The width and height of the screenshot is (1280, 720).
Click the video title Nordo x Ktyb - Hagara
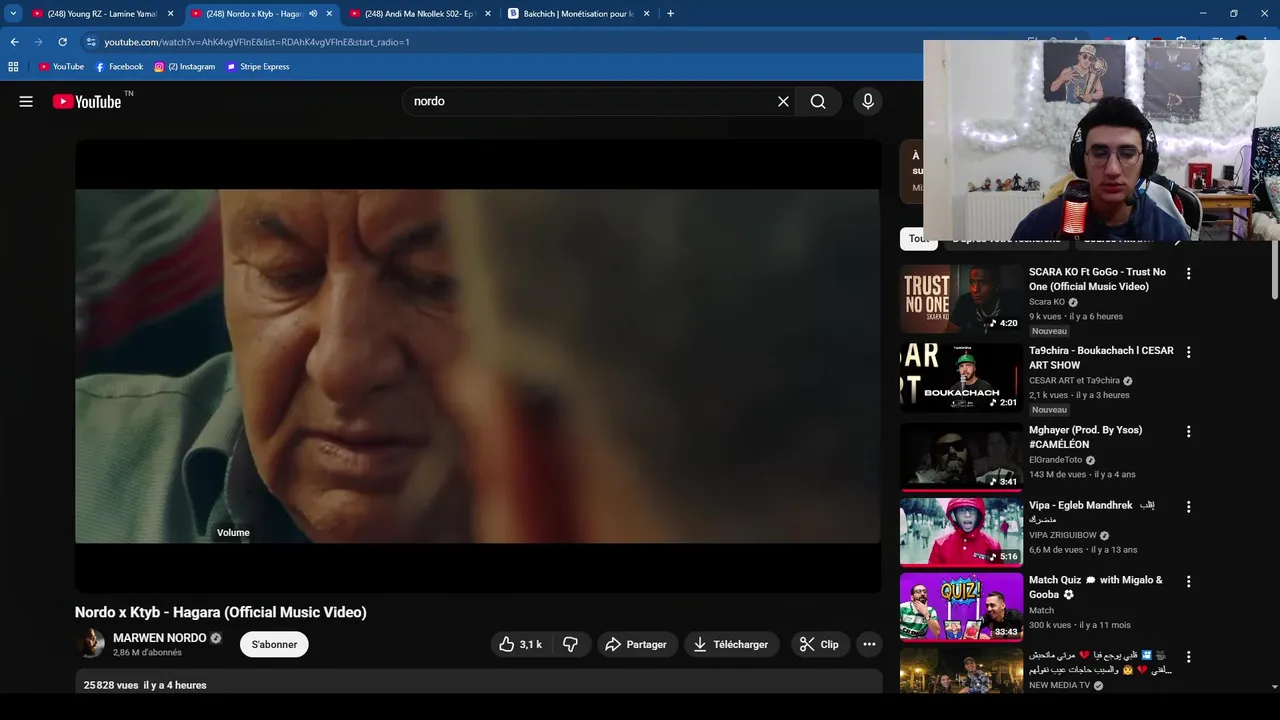pos(221,612)
